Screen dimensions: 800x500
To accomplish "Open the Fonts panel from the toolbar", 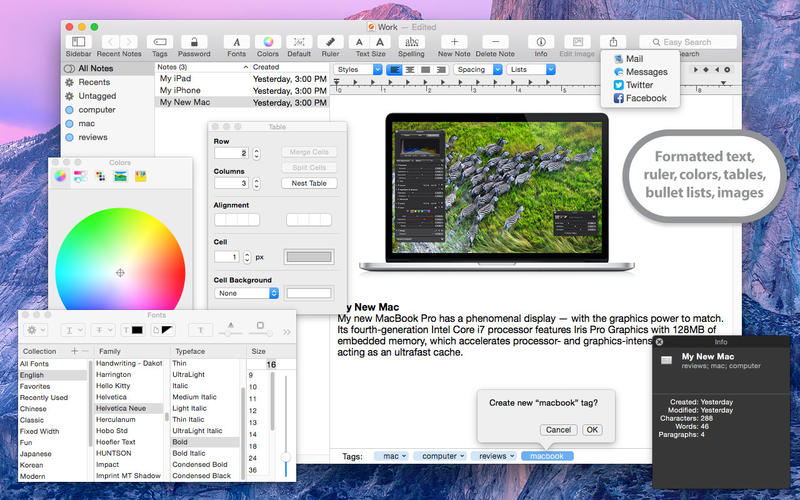I will (x=236, y=42).
